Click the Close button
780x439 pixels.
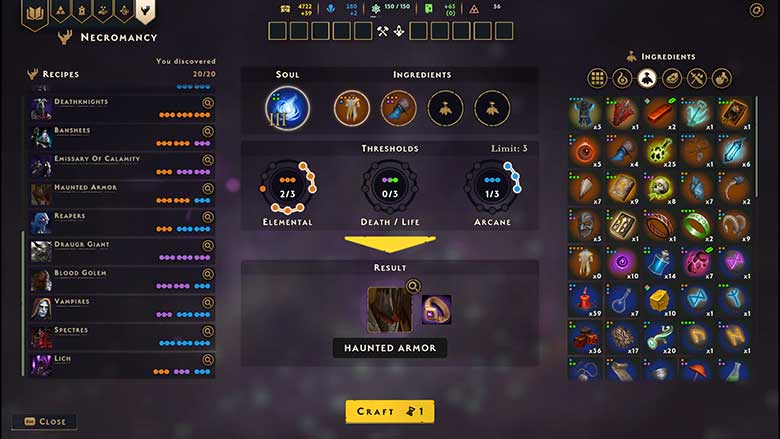(44, 422)
